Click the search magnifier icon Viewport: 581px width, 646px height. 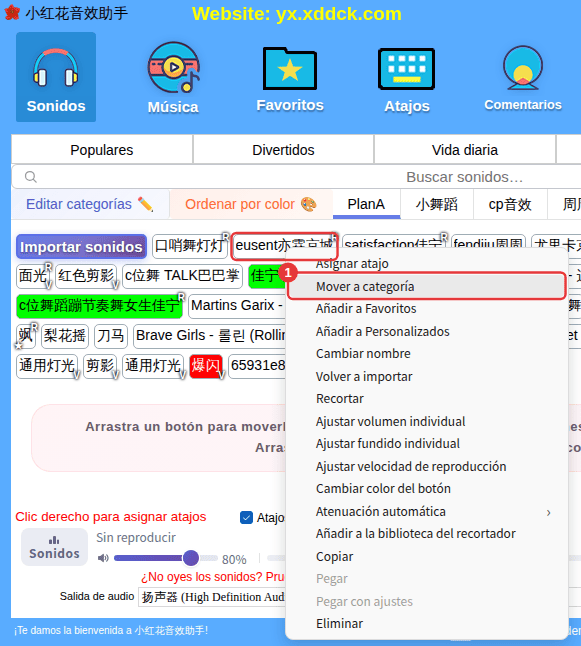(x=30, y=177)
